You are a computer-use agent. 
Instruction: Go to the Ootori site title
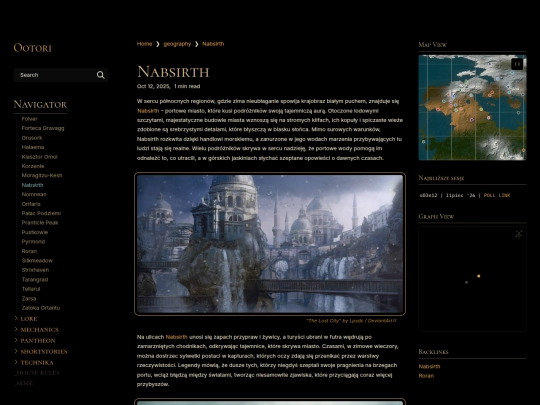pos(32,48)
